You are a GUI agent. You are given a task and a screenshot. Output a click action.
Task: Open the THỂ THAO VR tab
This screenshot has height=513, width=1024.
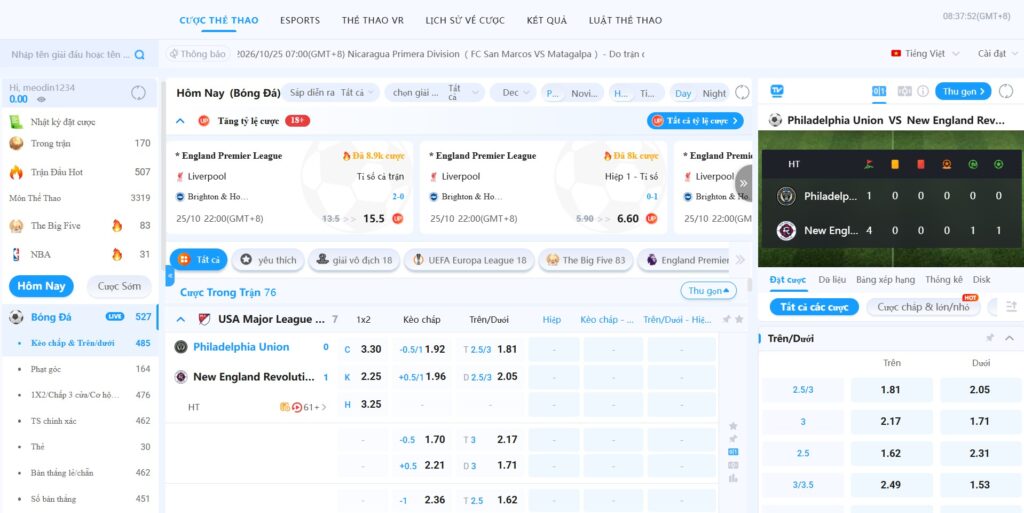point(372,20)
